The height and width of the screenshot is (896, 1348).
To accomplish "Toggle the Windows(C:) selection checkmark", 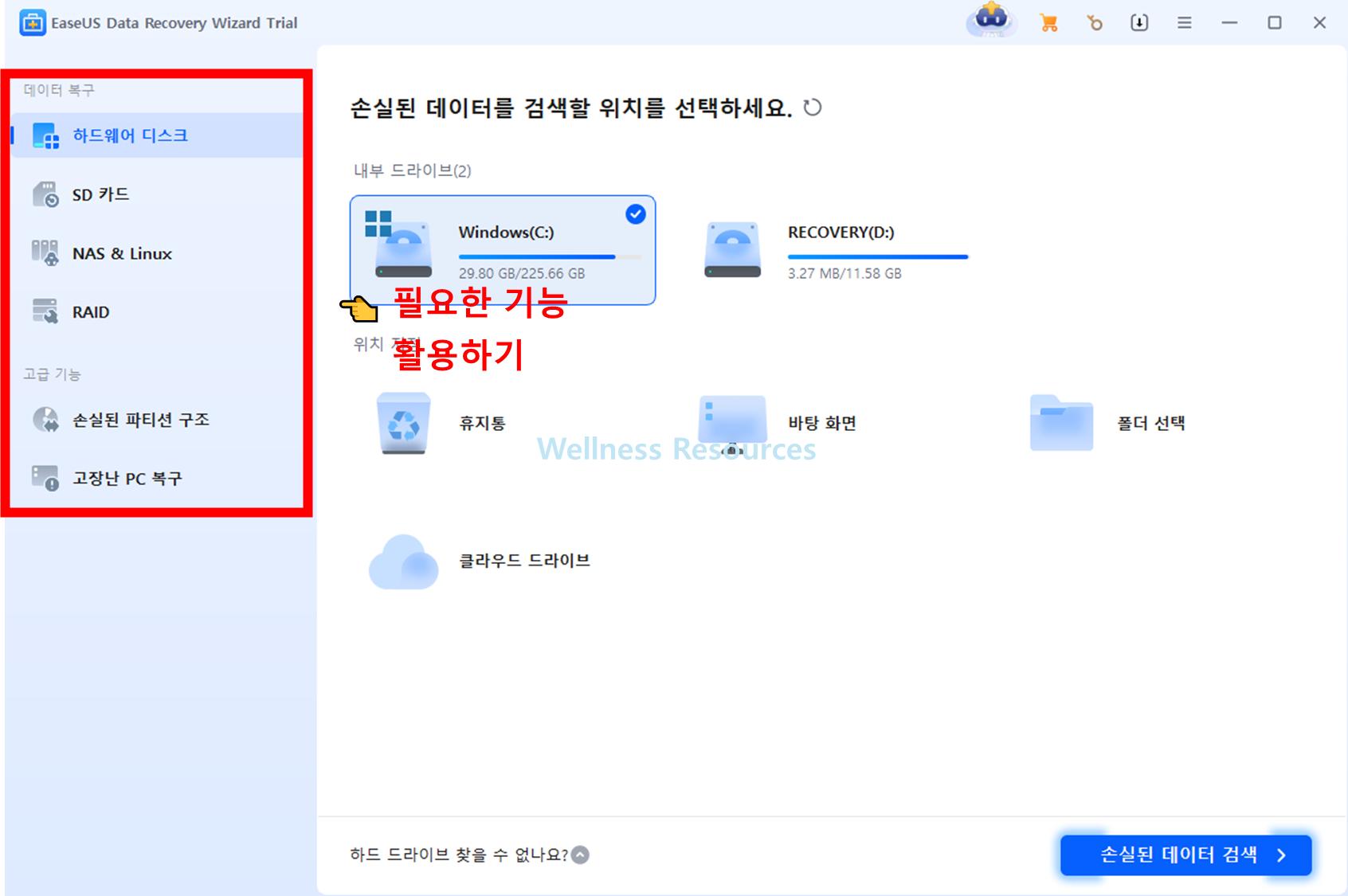I will 636,214.
